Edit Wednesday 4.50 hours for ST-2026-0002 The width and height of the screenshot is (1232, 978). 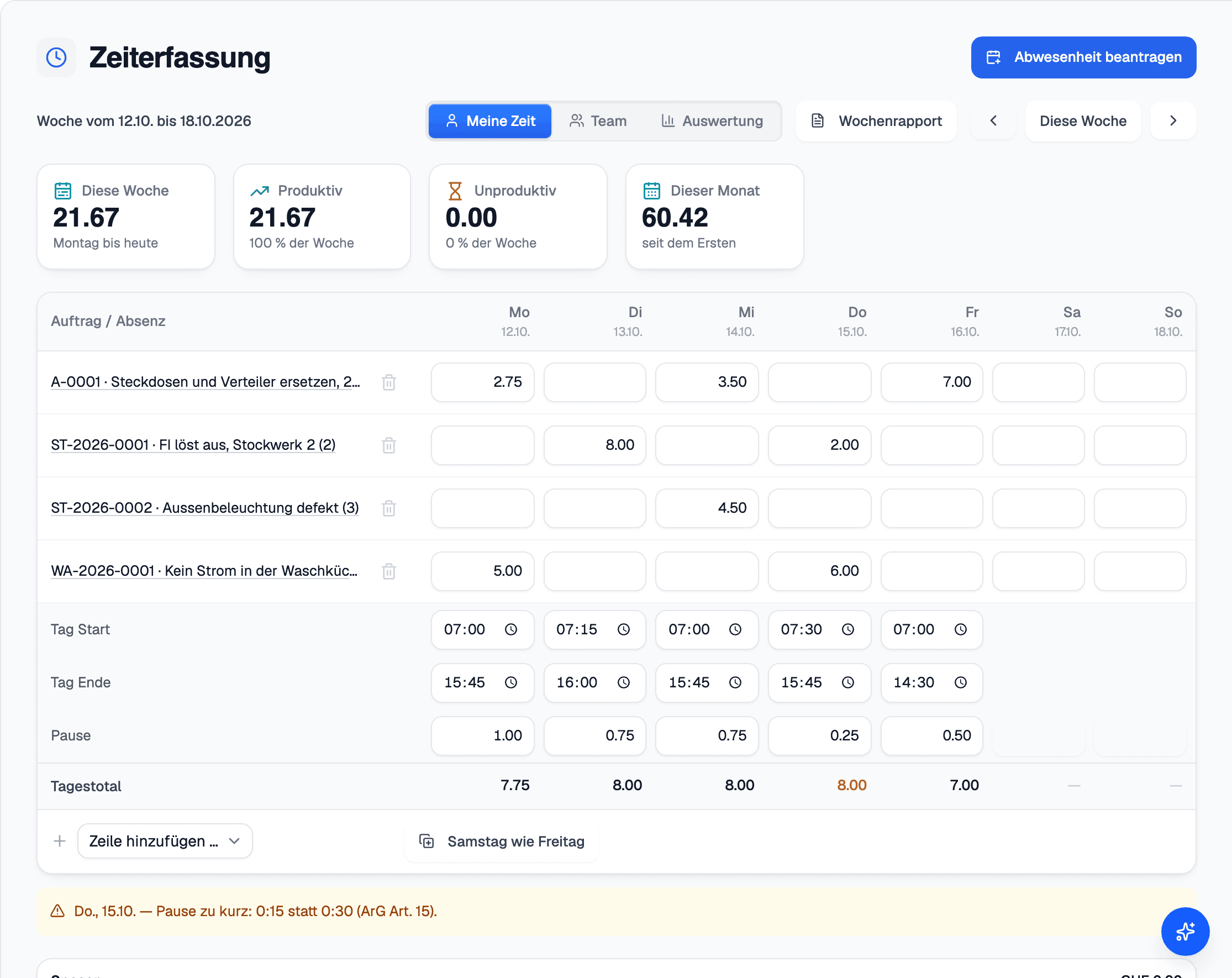click(x=707, y=508)
